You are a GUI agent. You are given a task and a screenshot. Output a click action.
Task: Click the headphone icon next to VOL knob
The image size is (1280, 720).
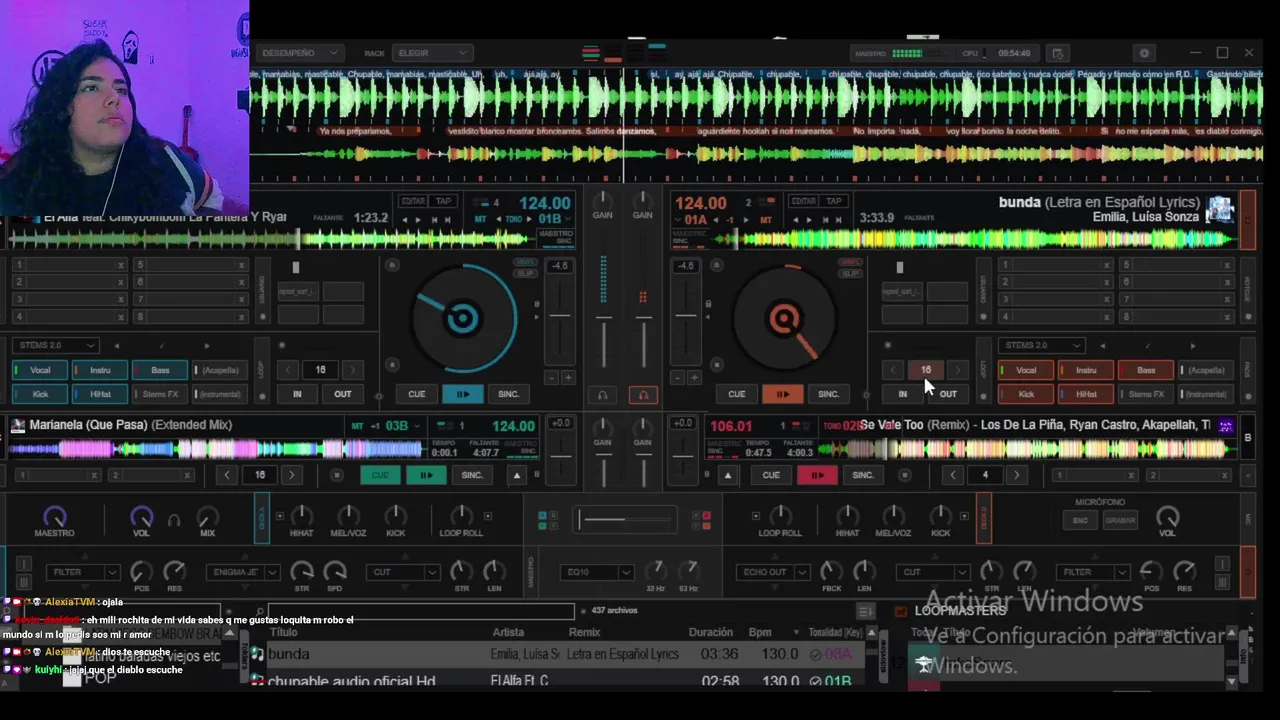[x=174, y=520]
